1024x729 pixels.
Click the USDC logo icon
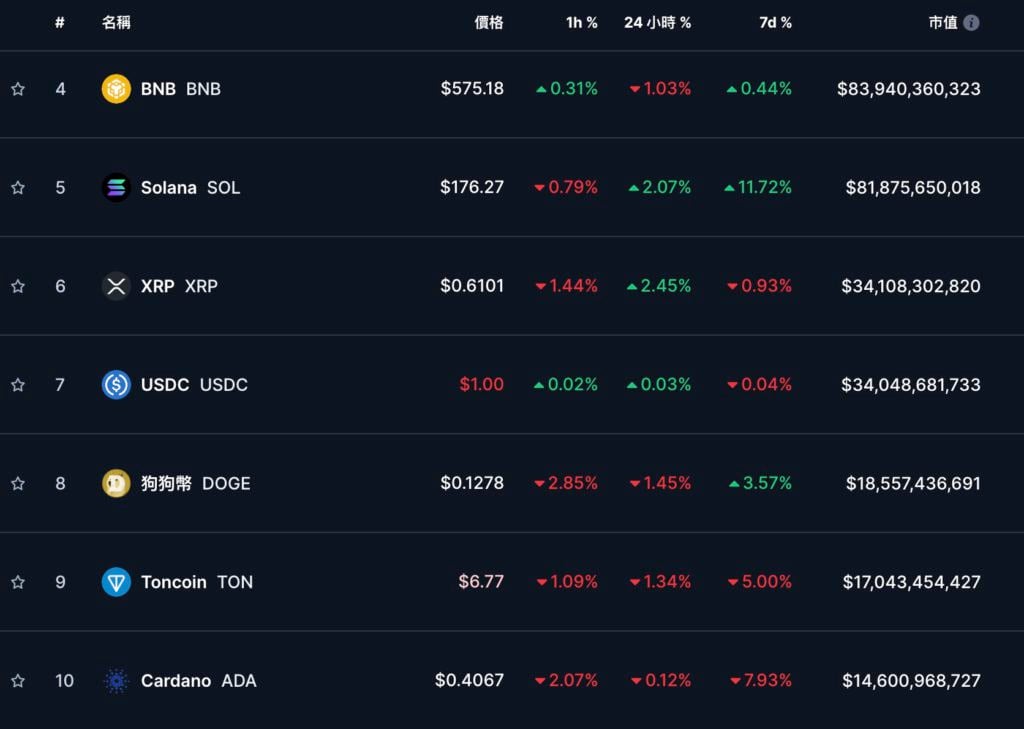pos(116,384)
